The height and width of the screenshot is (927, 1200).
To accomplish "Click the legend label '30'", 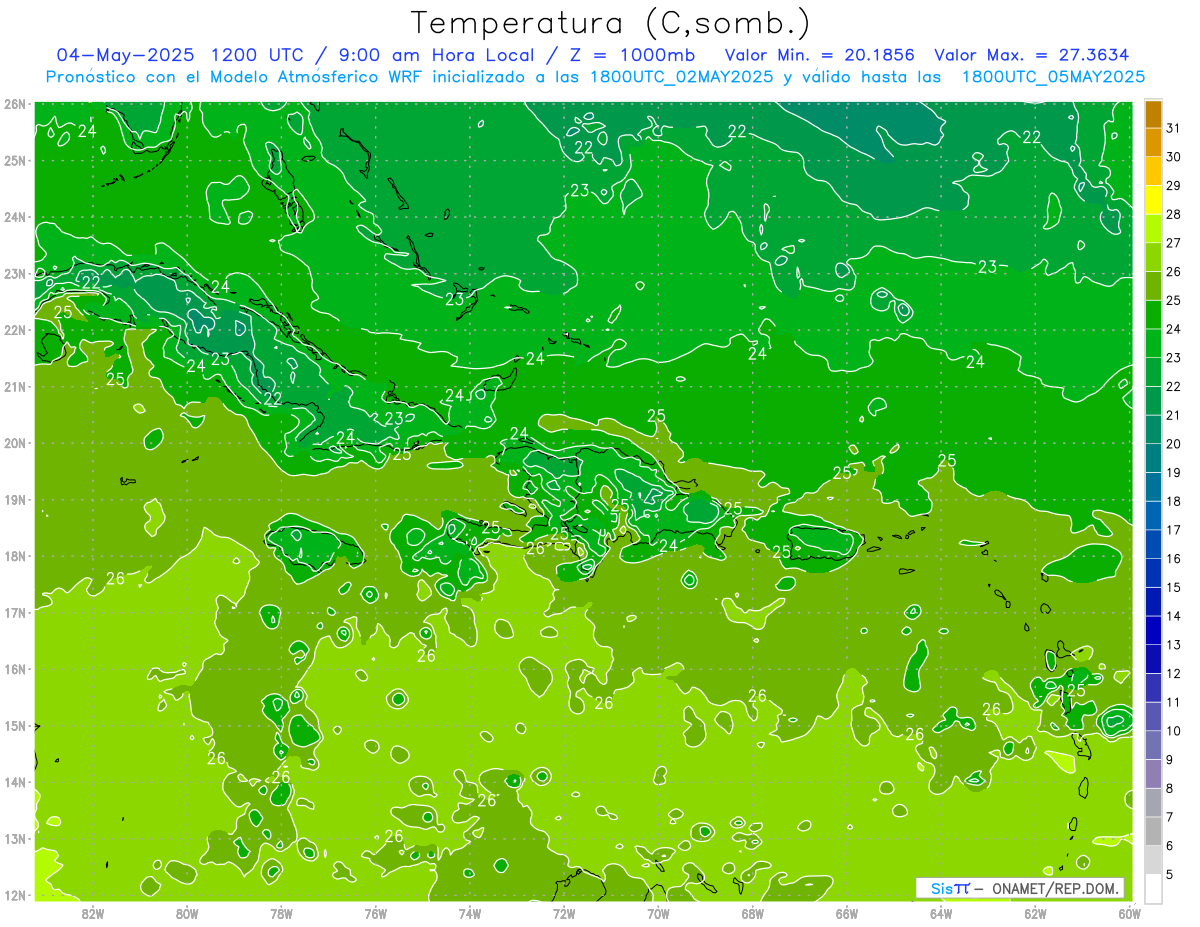I will tap(1174, 157).
